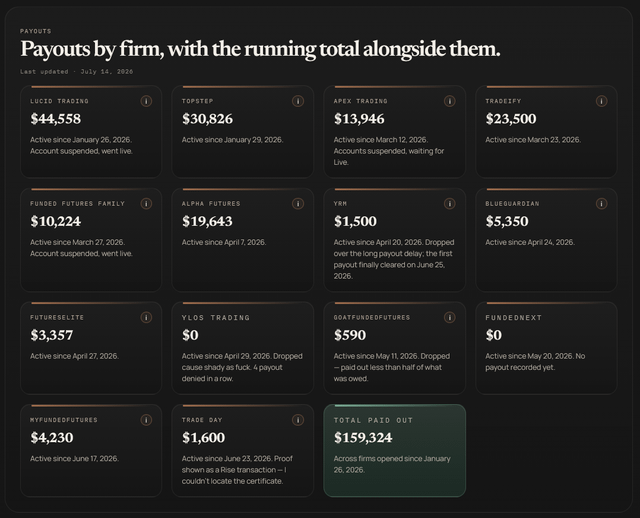Click the Apex Trading firm name
The width and height of the screenshot is (640, 518).
(360, 101)
